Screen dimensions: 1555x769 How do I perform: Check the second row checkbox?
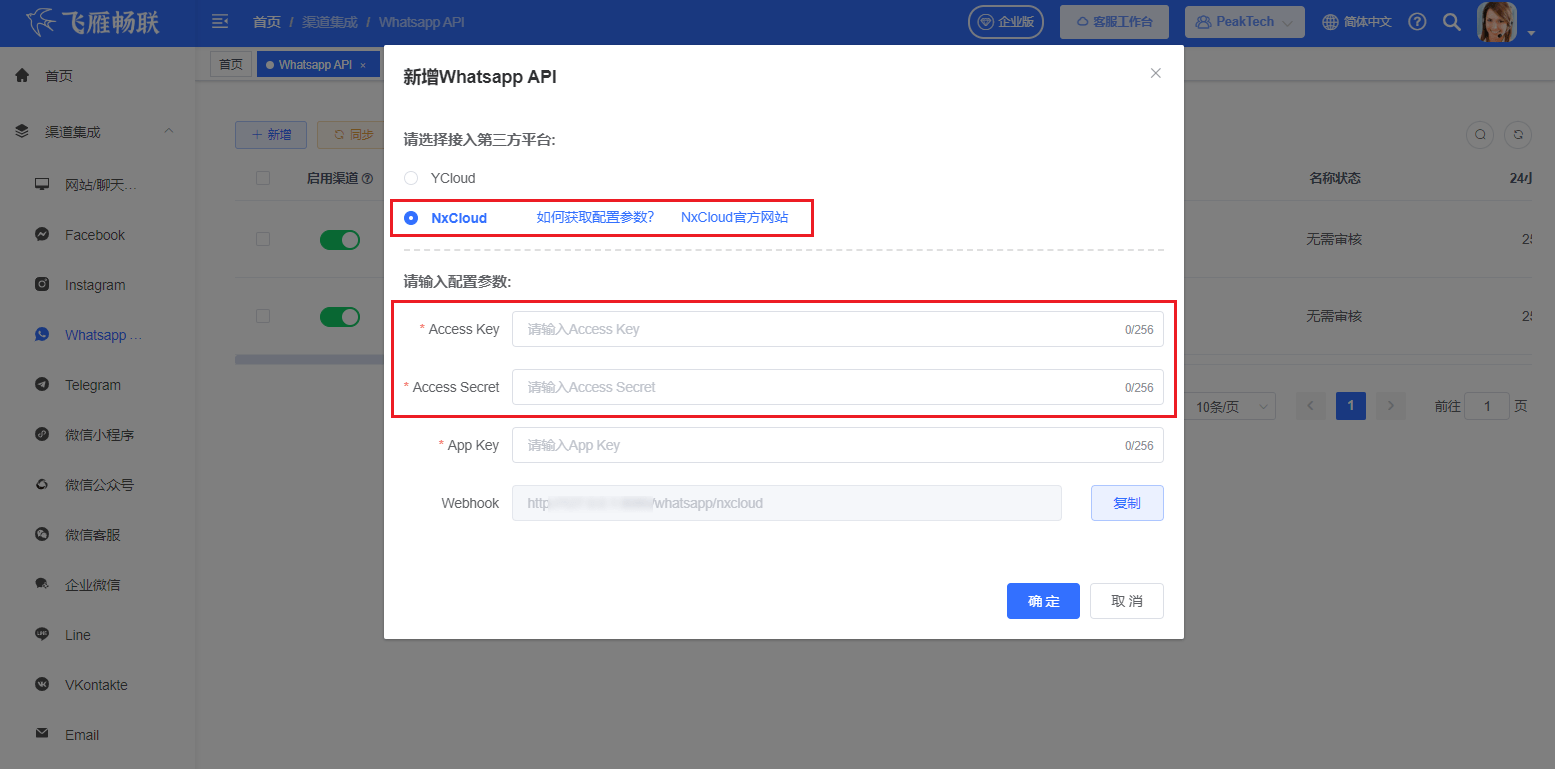[x=263, y=316]
